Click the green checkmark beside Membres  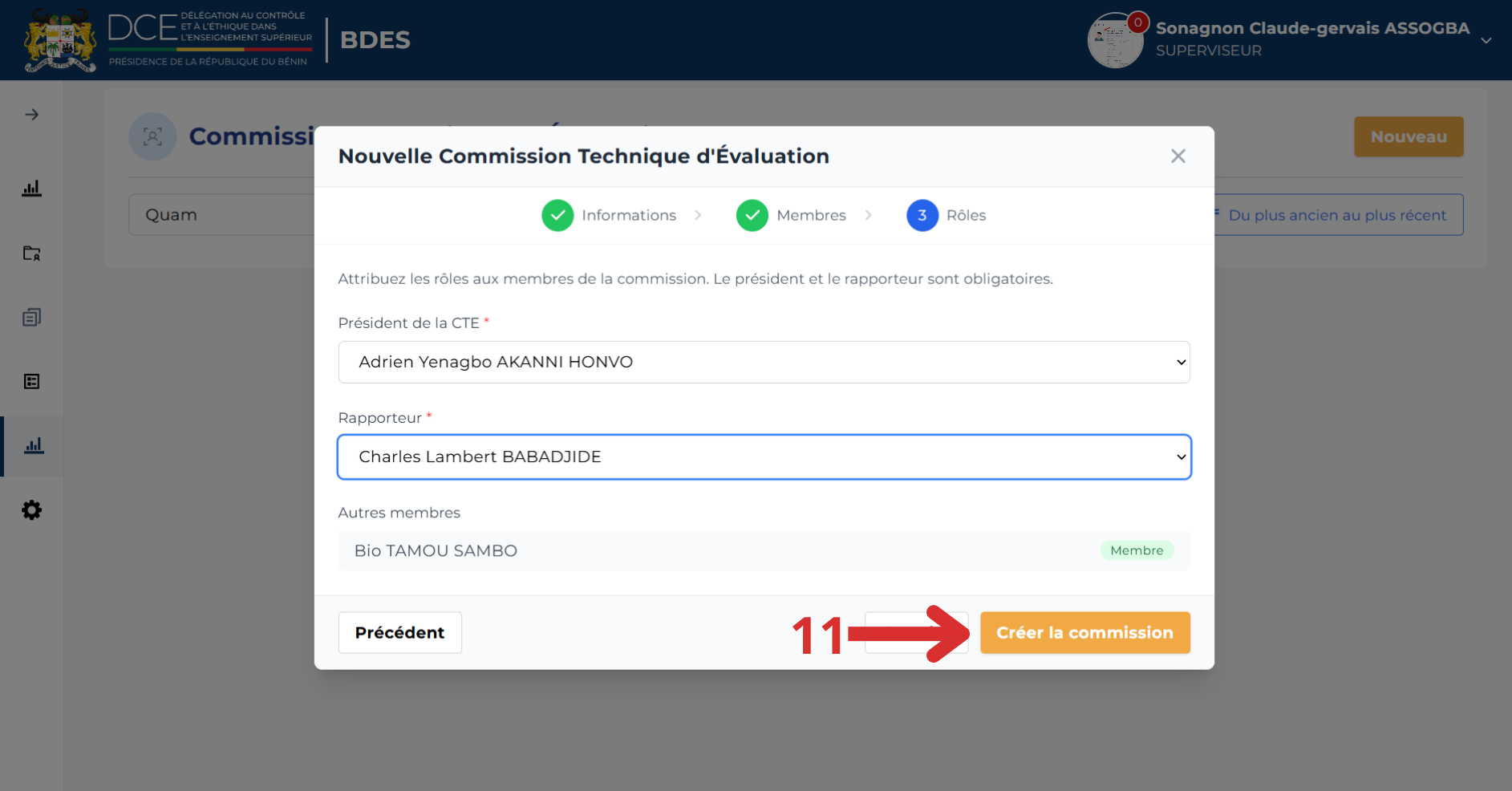click(x=752, y=215)
